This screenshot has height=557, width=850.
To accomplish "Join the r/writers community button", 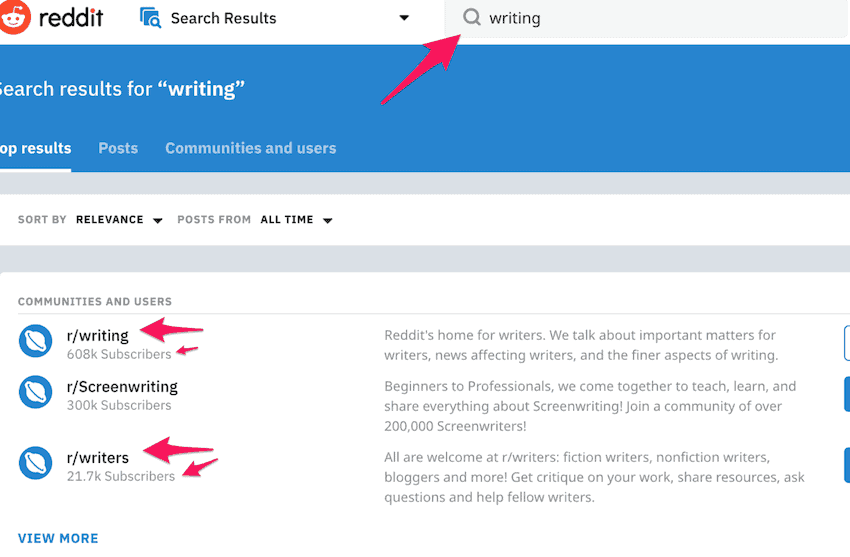I will pos(846,464).
